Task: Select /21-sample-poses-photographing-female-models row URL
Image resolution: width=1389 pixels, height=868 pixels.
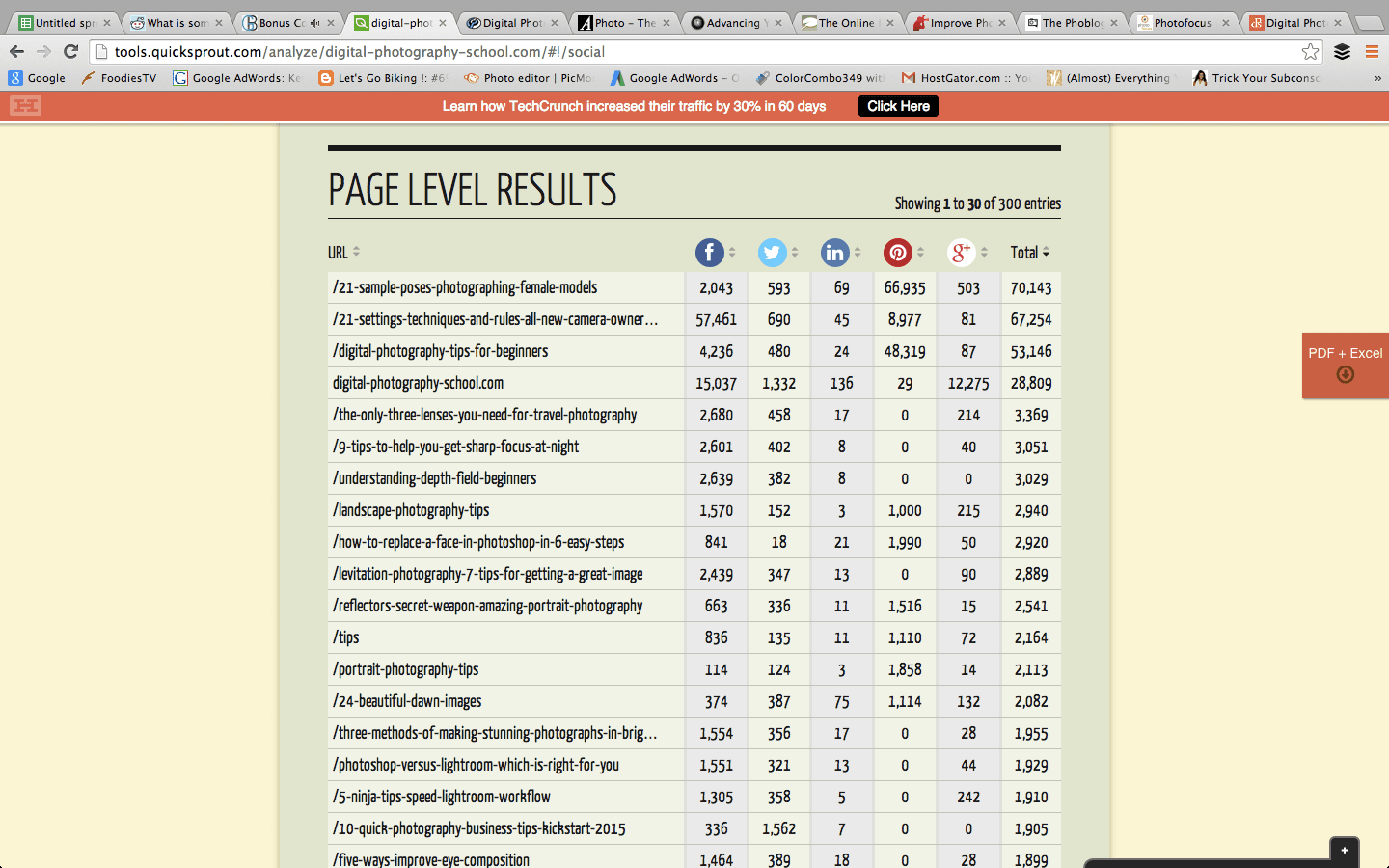Action: [x=465, y=287]
